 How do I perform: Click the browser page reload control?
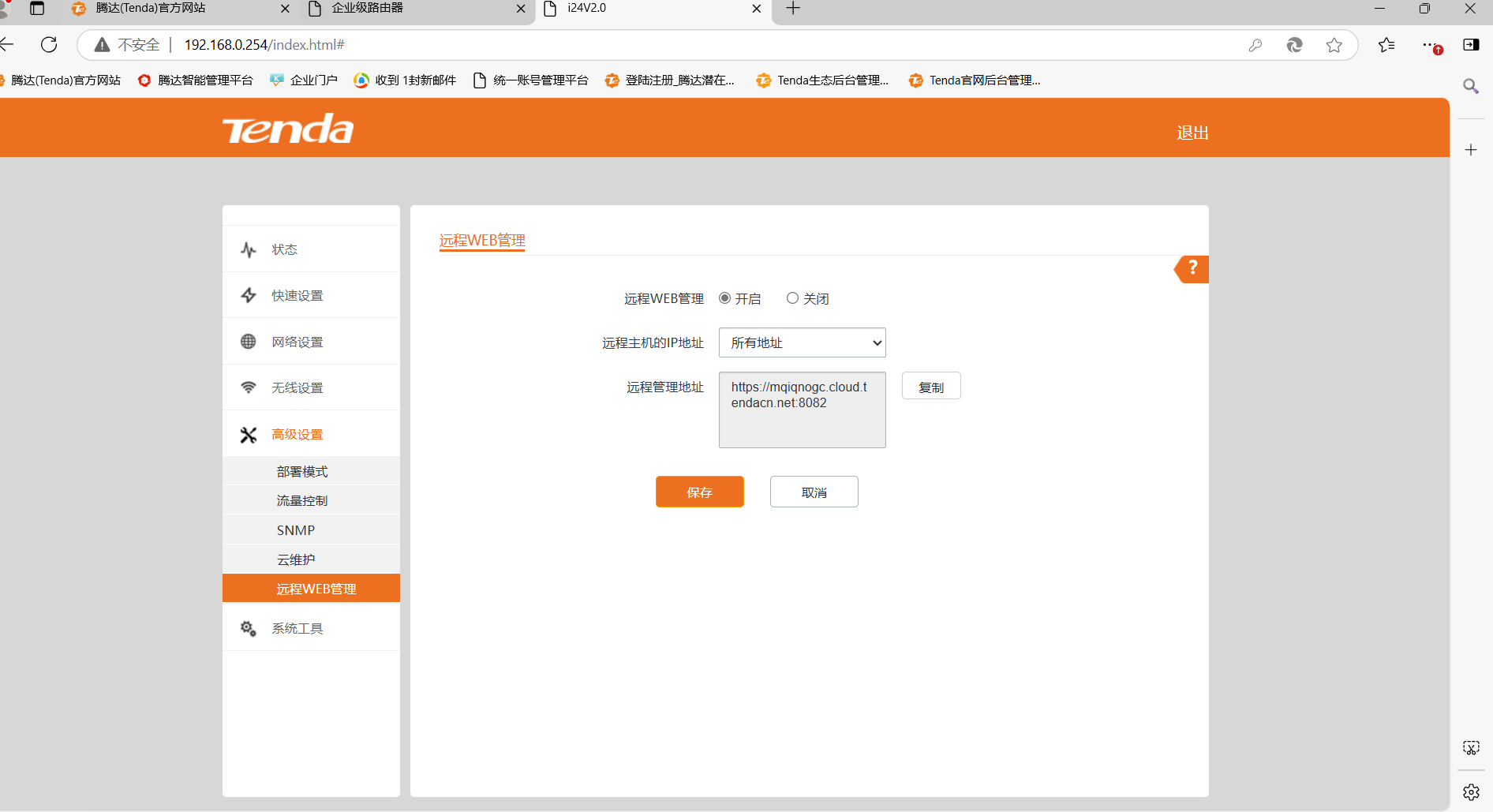pyautogui.click(x=49, y=44)
